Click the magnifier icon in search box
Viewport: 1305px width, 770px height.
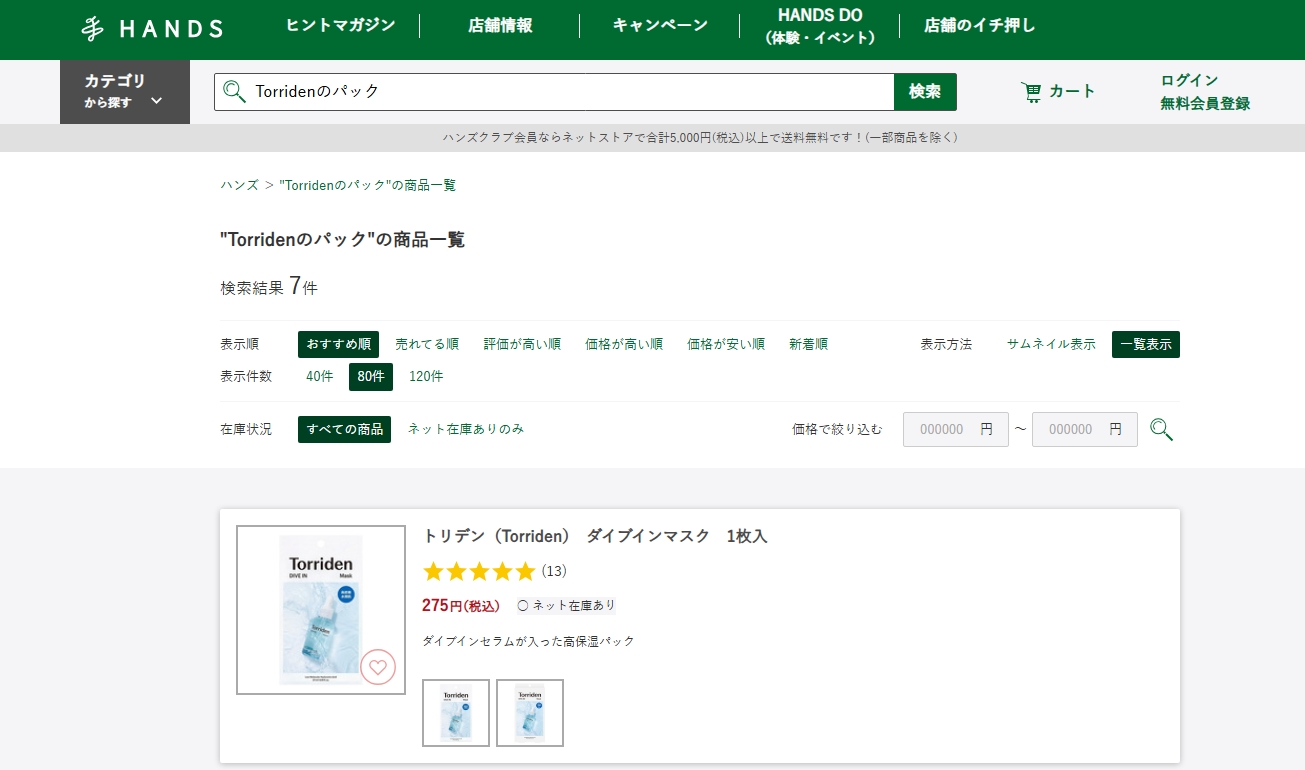pyautogui.click(x=234, y=92)
